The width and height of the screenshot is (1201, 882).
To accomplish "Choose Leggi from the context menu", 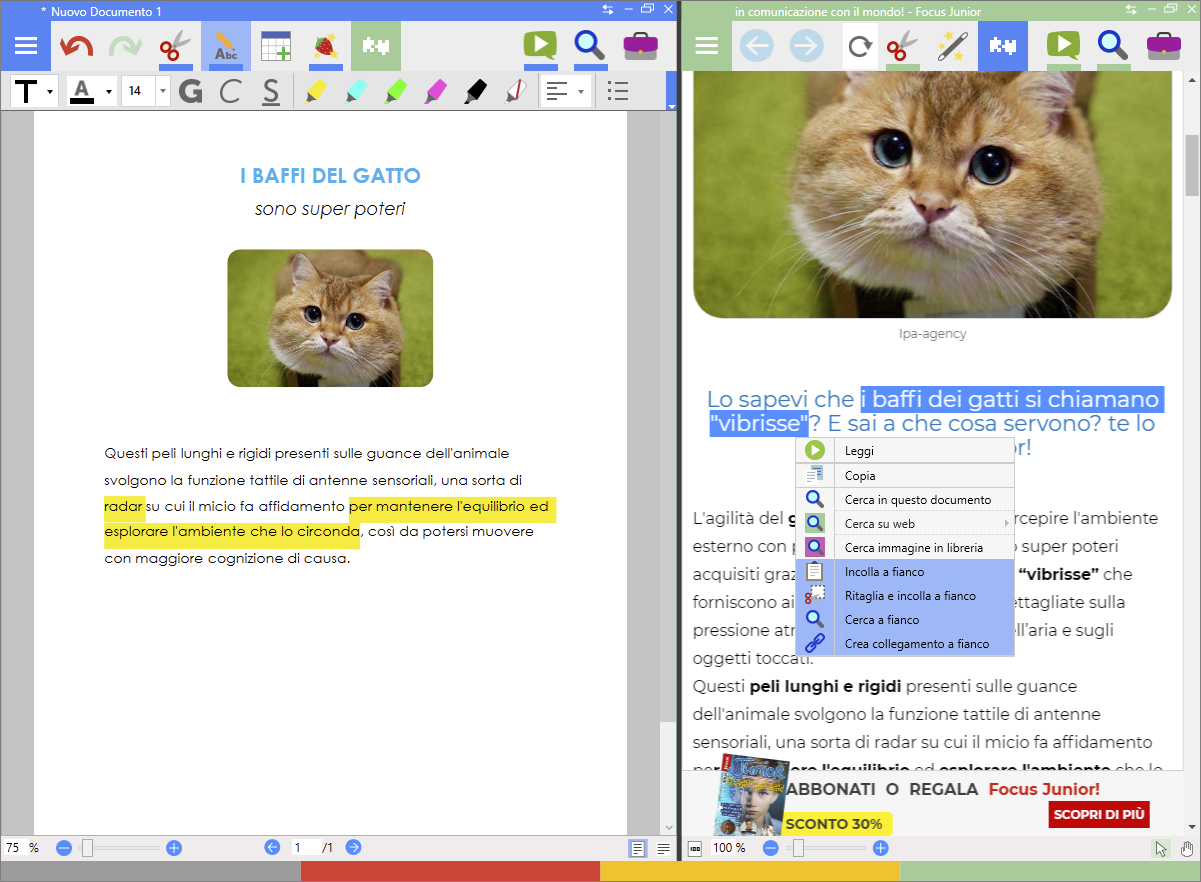I will 905,451.
